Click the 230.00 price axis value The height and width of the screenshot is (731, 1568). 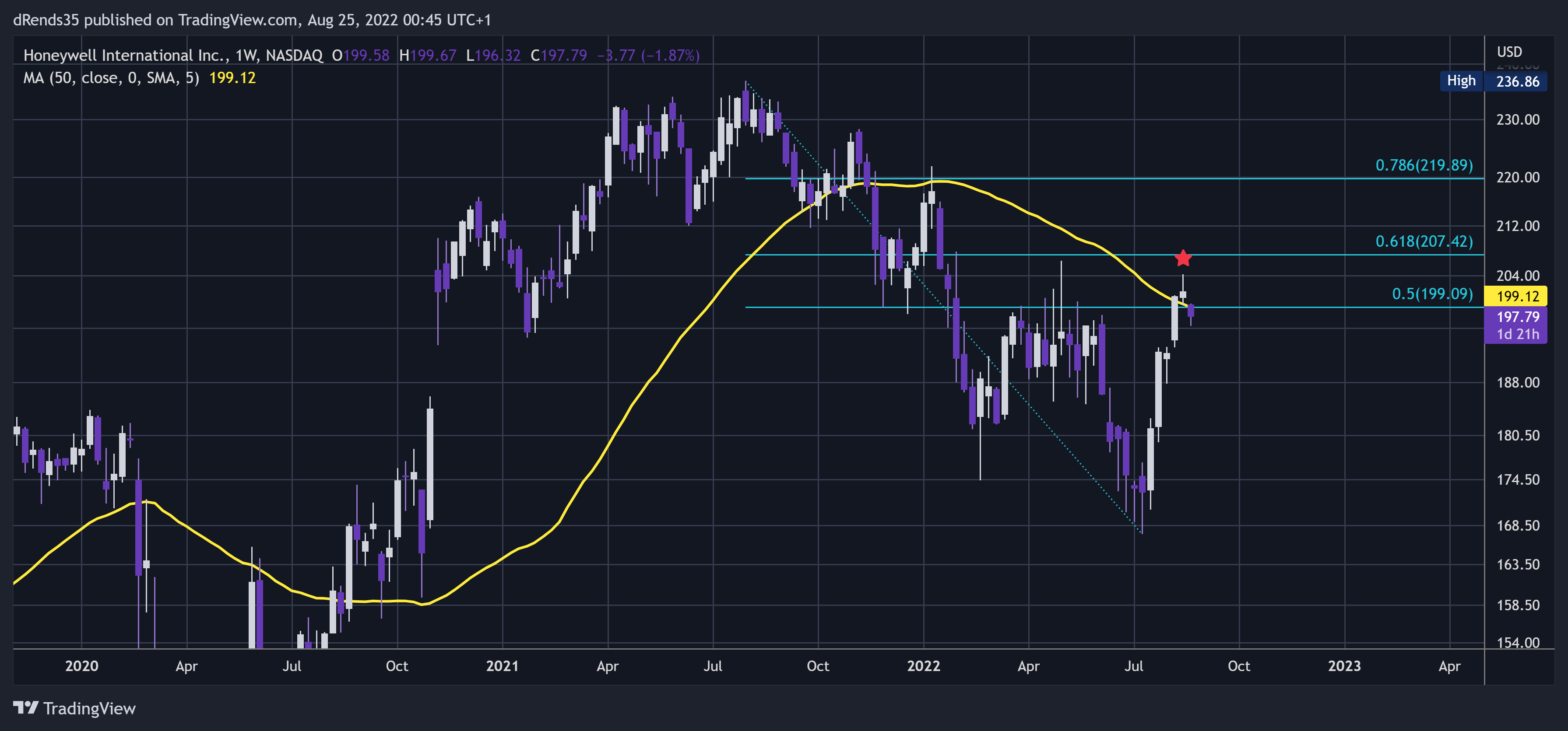point(1518,120)
